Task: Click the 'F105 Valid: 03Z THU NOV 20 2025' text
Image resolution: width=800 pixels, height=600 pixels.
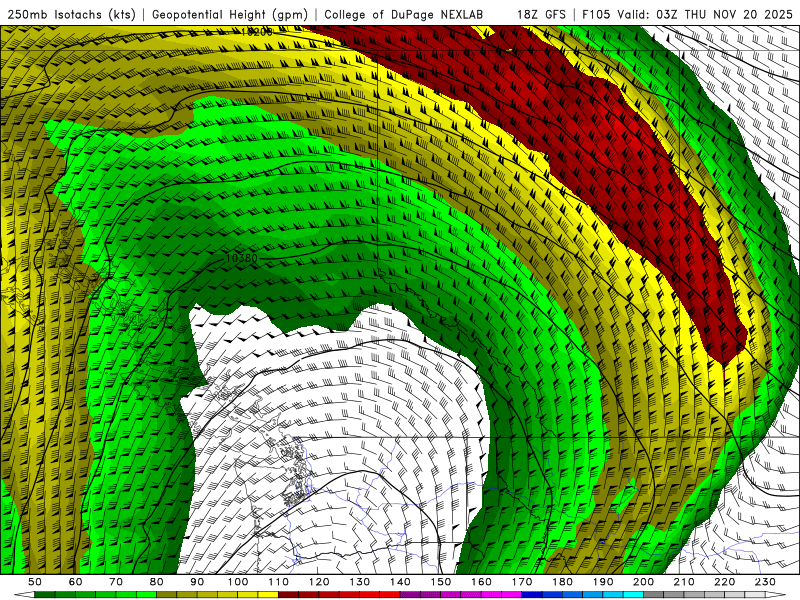Action: tap(687, 15)
